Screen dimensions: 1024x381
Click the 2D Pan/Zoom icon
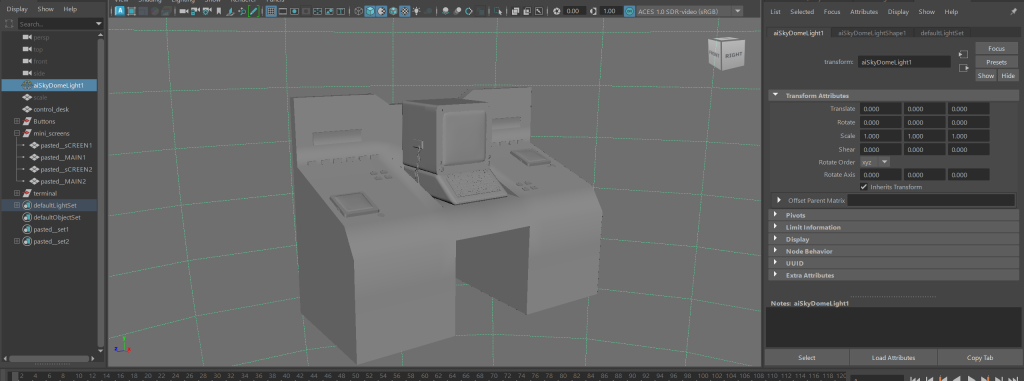coord(242,11)
